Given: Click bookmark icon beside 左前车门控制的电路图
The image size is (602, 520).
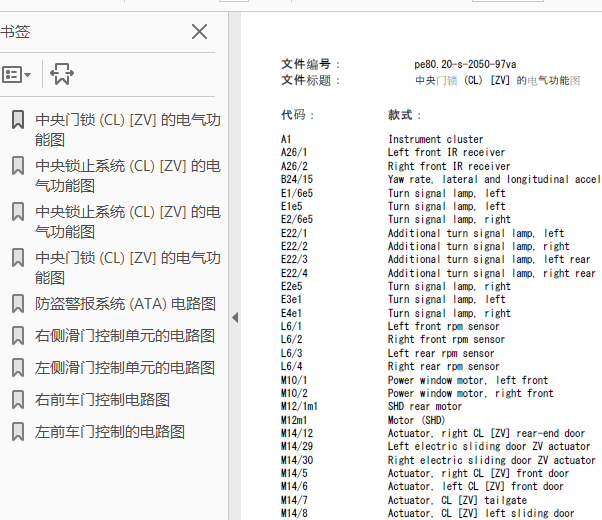Looking at the screenshot, I should 18,432.
